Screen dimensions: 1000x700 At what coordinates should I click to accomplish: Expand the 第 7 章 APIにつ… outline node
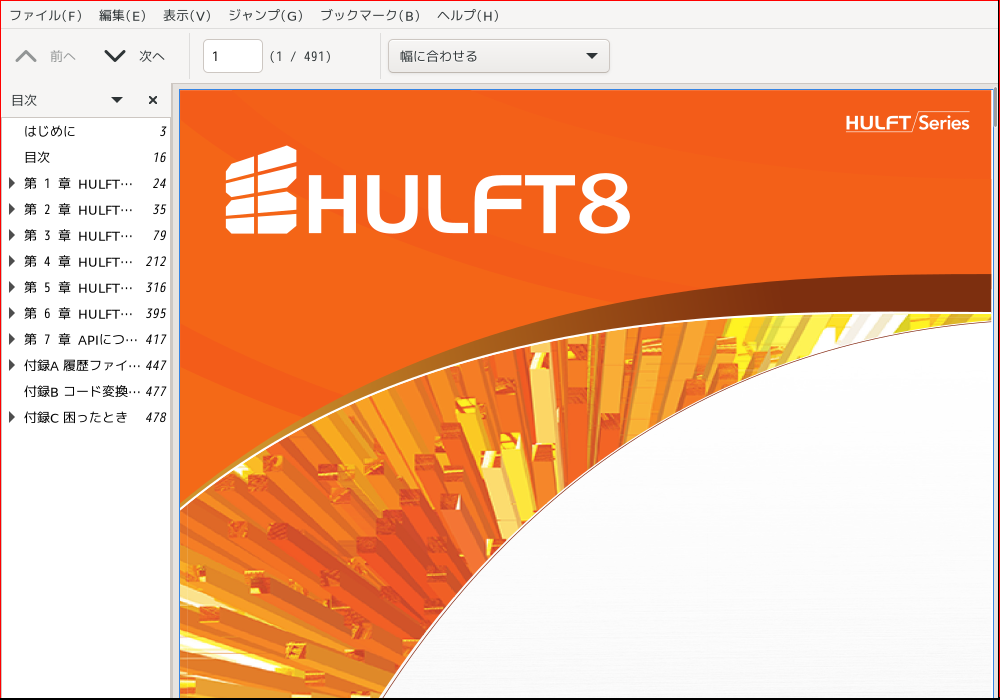coord(11,339)
